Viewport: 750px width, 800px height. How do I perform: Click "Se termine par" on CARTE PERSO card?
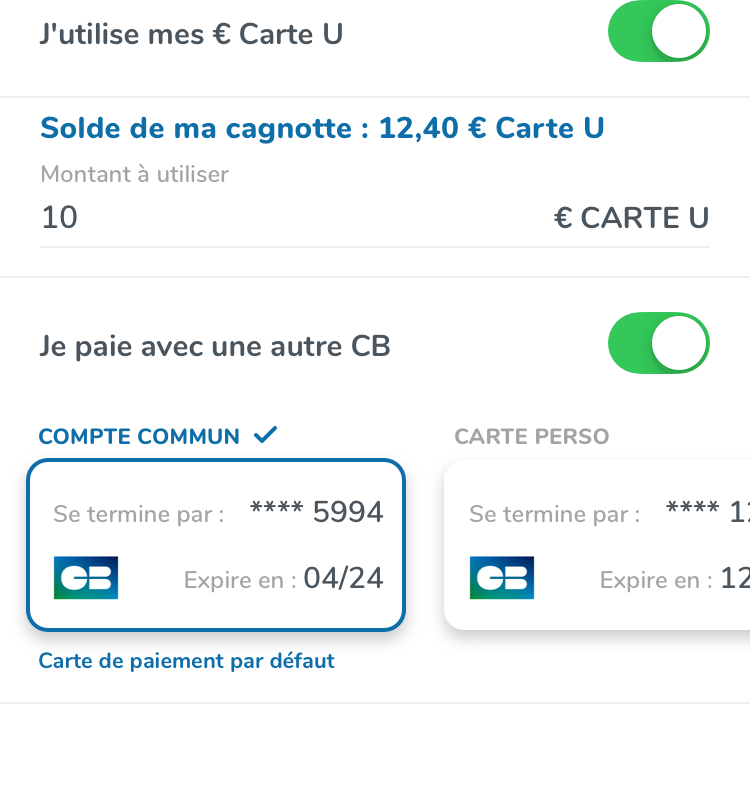(555, 514)
